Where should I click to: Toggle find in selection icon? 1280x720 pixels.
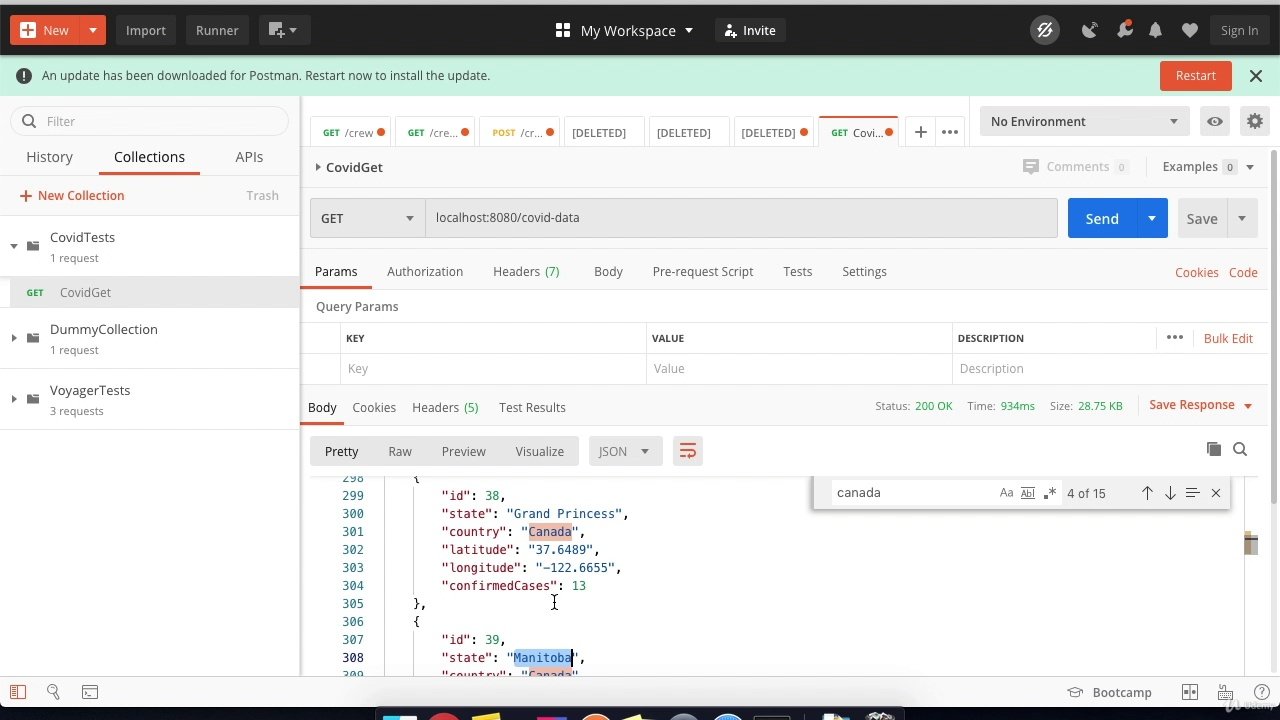tap(1192, 492)
